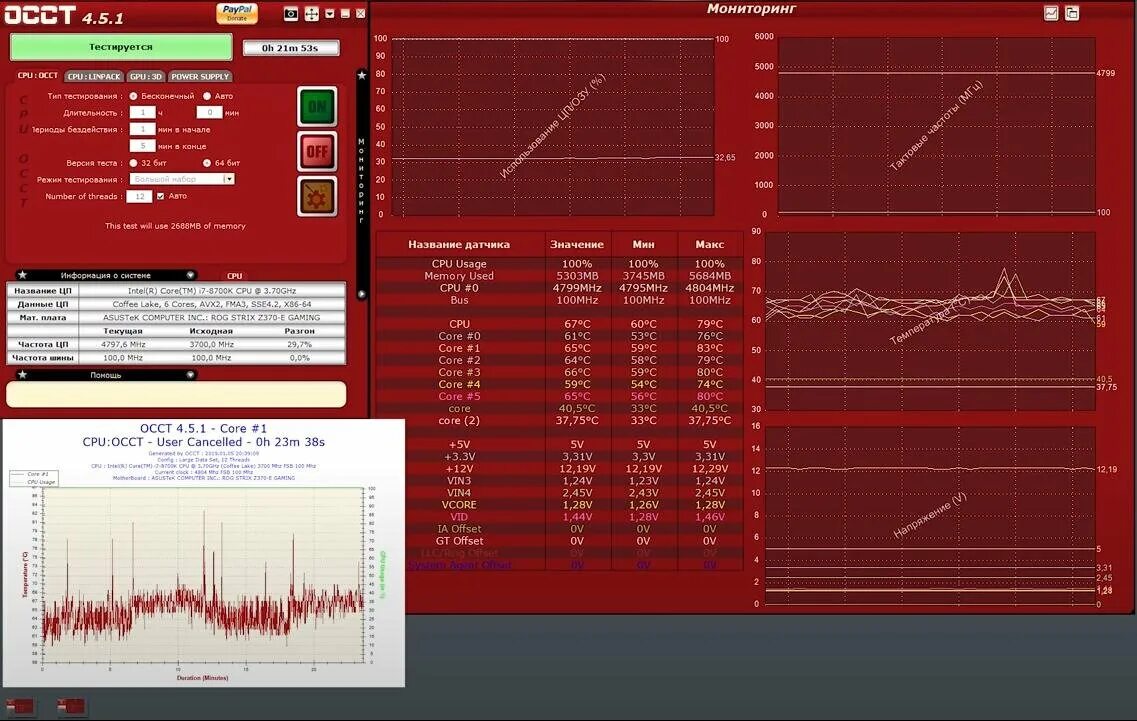Click the Название датчика column header
Screen dimensions: 1137x721
459,244
